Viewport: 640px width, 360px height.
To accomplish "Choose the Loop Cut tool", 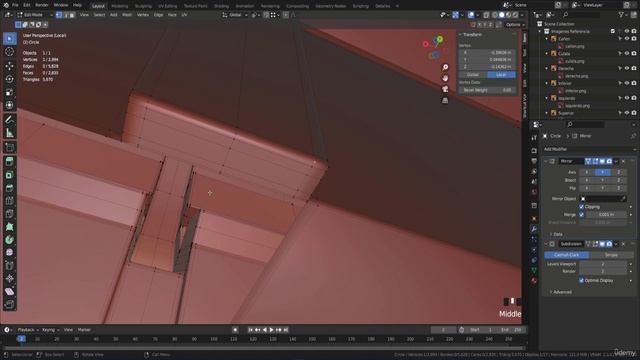I will [x=9, y=201].
